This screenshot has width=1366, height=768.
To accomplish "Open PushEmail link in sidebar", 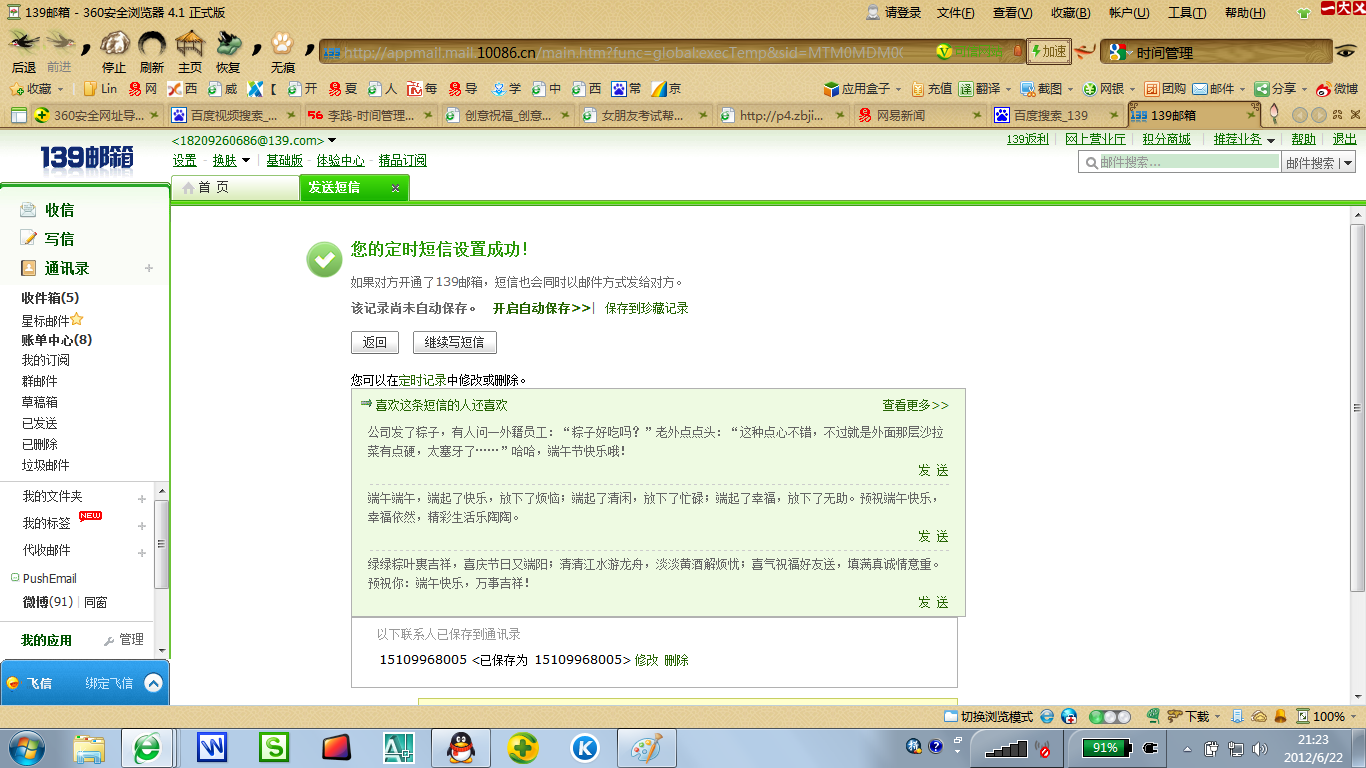I will coord(49,578).
